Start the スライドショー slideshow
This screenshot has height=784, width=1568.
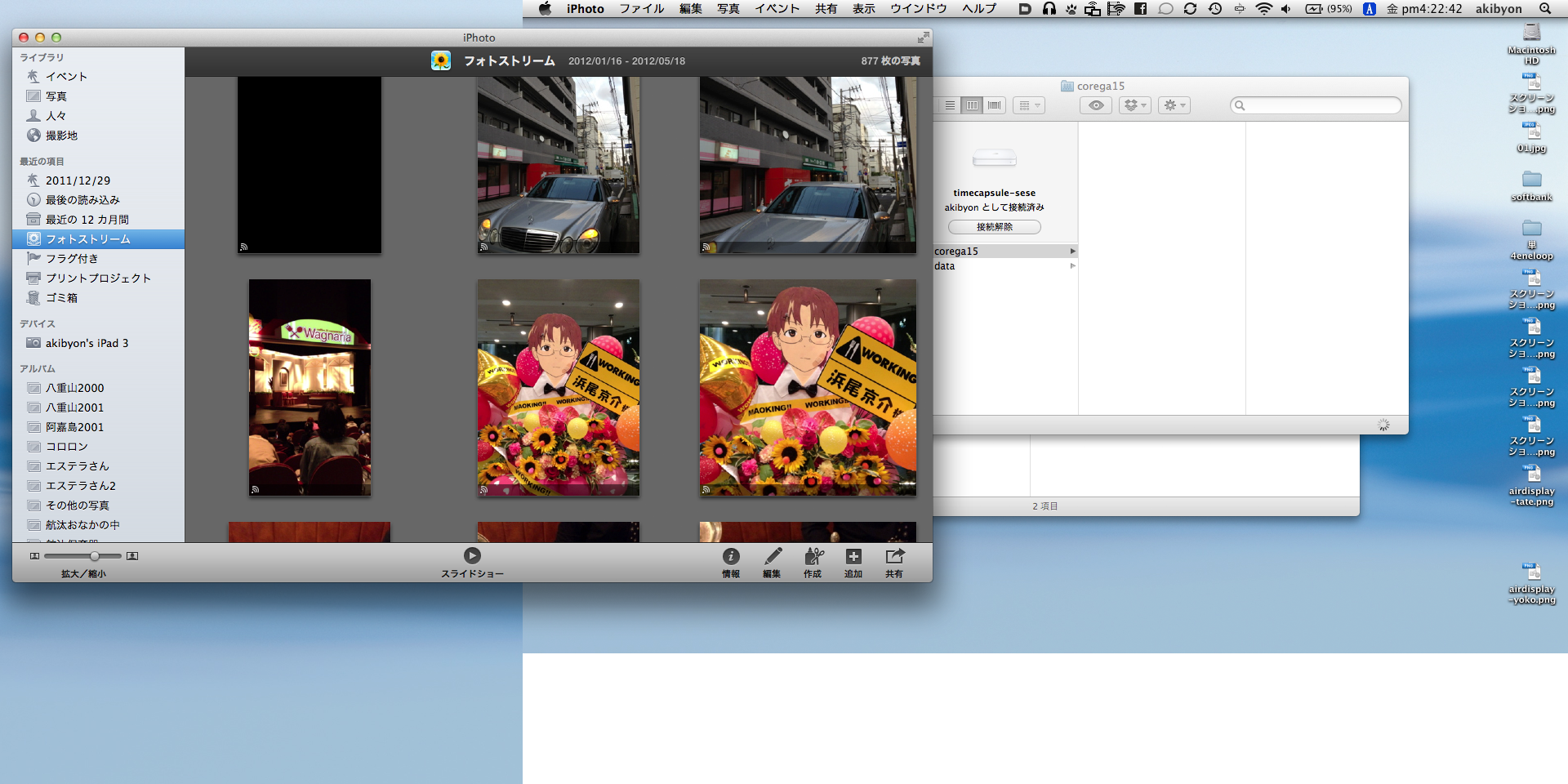point(472,555)
